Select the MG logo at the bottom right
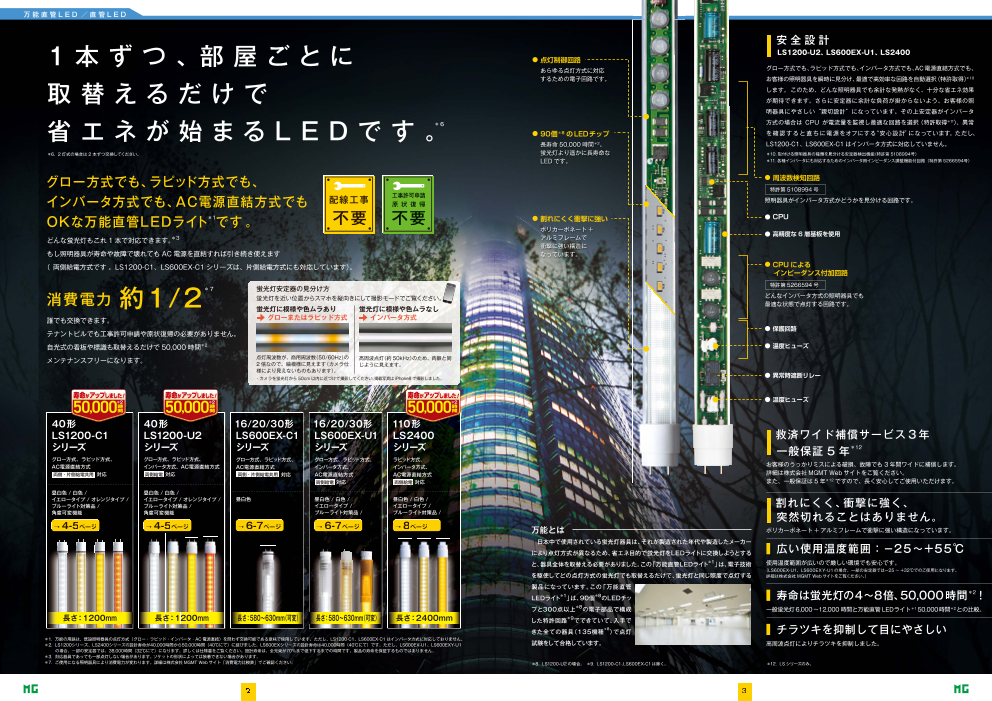992x701 pixels. 963,688
